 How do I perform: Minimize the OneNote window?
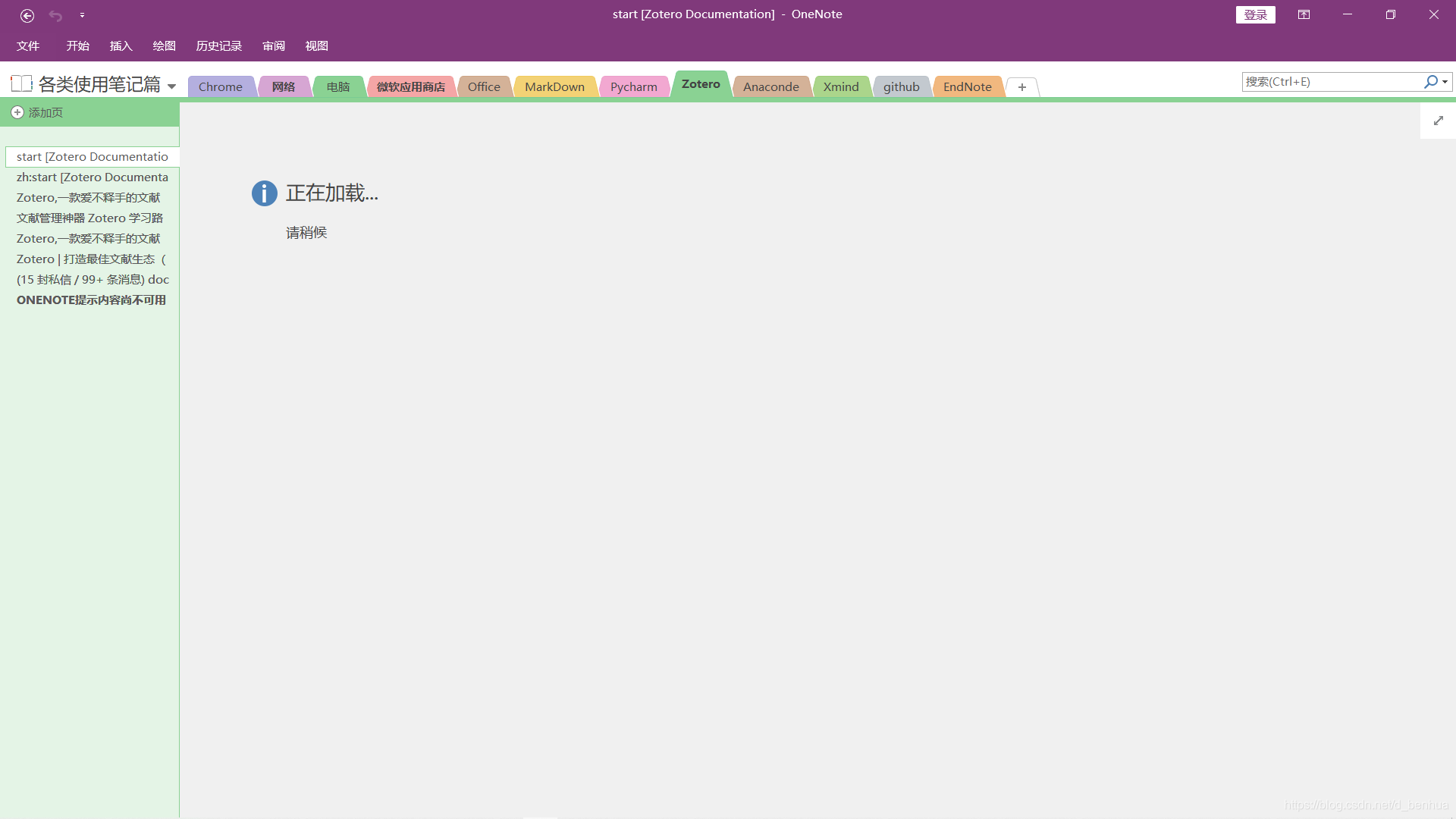(x=1348, y=14)
